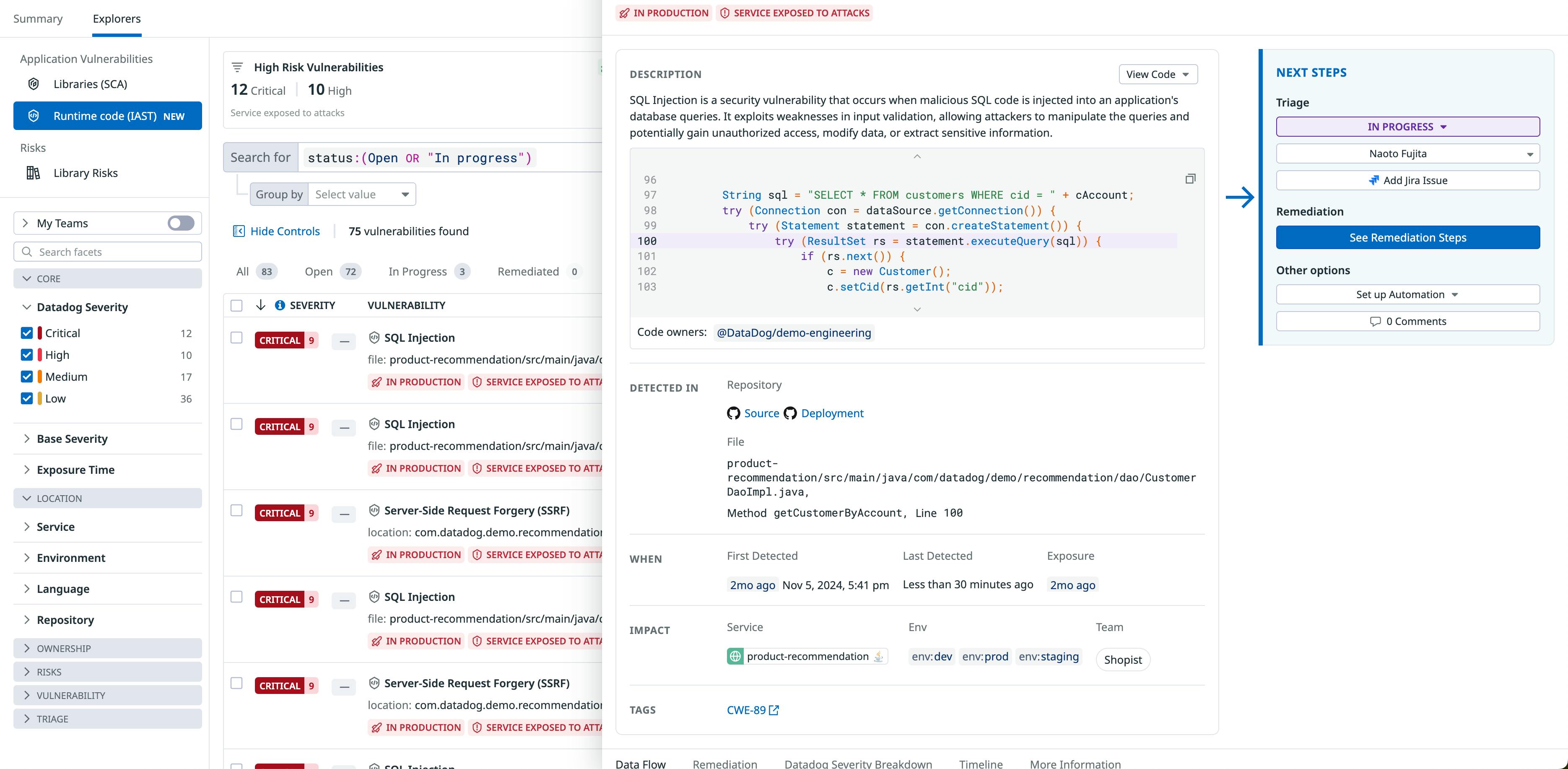Viewport: 1568px width, 769px height.
Task: Click the info icon beside the SEVERITY column
Action: coord(279,305)
